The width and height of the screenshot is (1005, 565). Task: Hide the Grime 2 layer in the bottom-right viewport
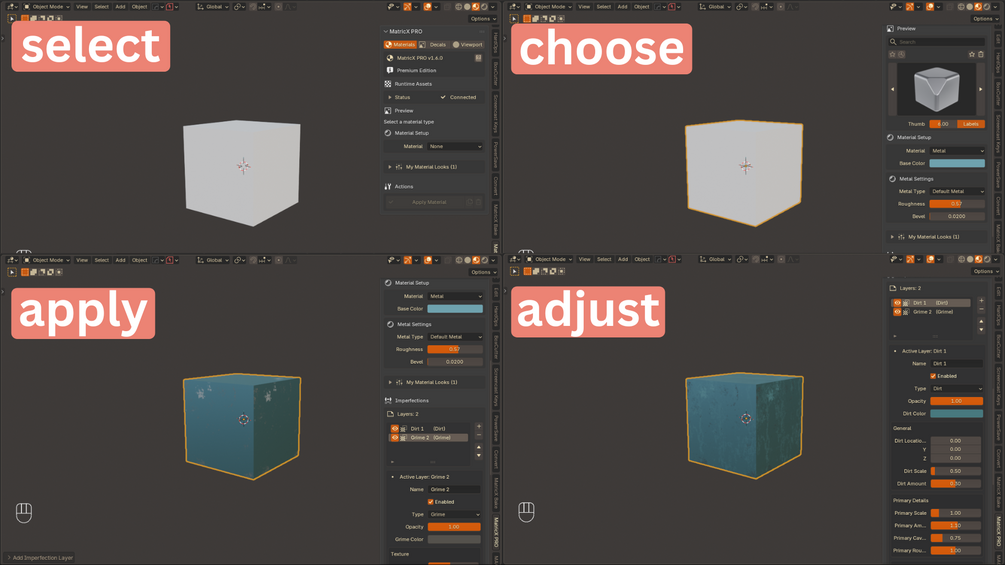click(897, 312)
